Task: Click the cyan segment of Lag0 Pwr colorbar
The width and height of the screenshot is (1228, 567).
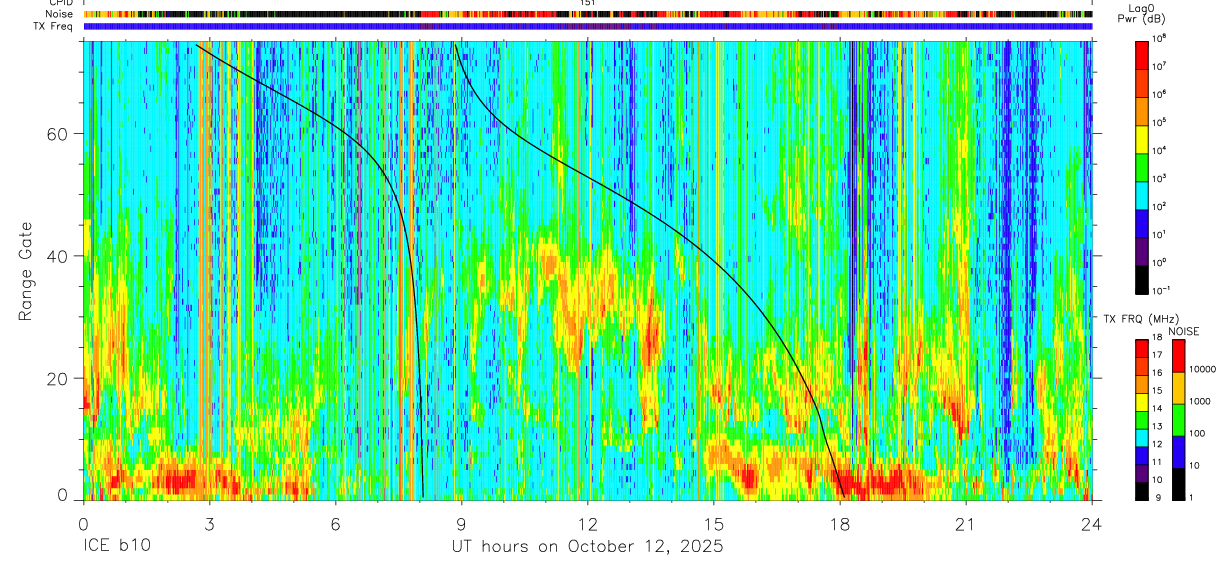Action: coord(1143,194)
